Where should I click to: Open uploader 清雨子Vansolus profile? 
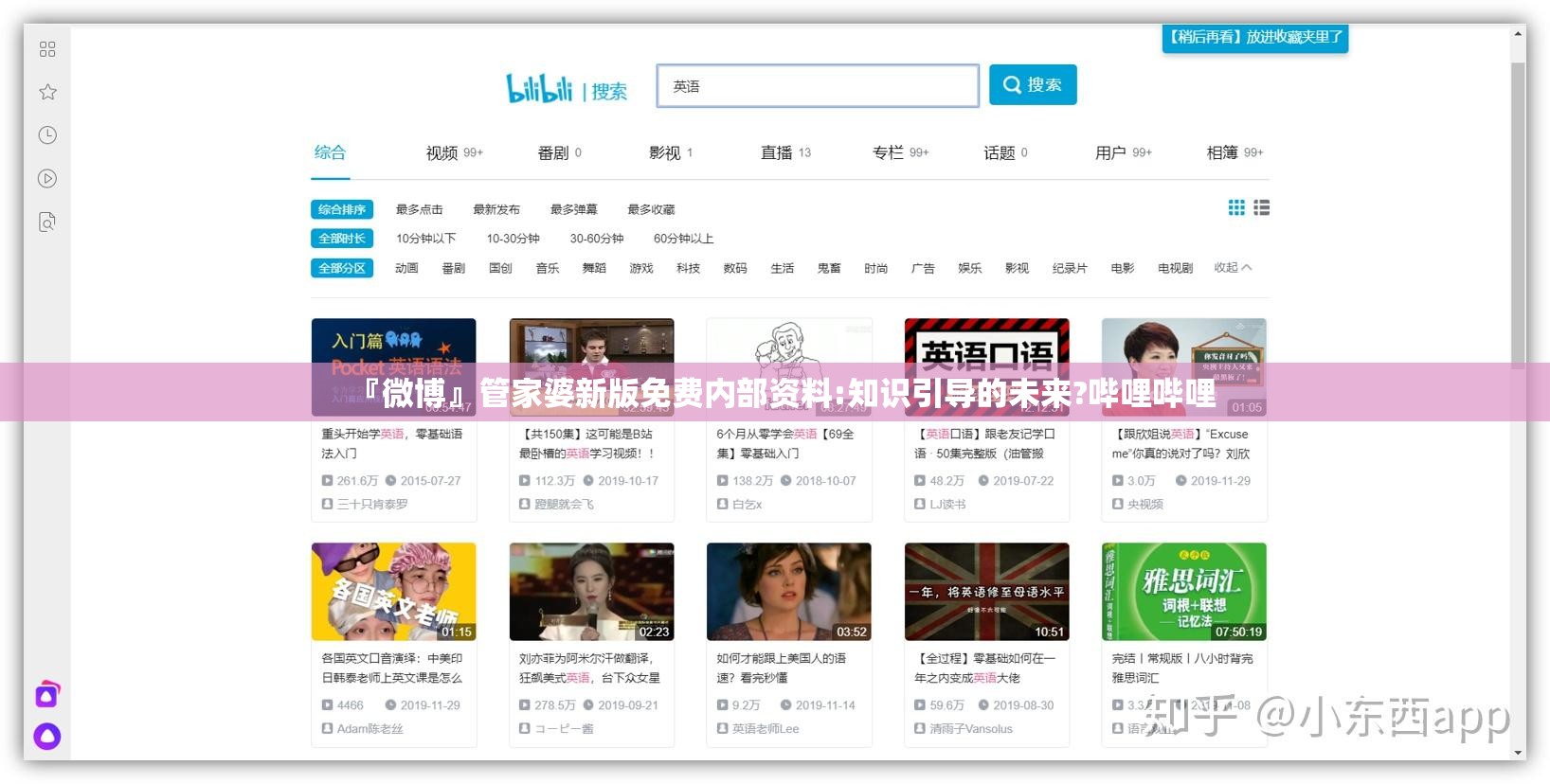click(x=971, y=729)
